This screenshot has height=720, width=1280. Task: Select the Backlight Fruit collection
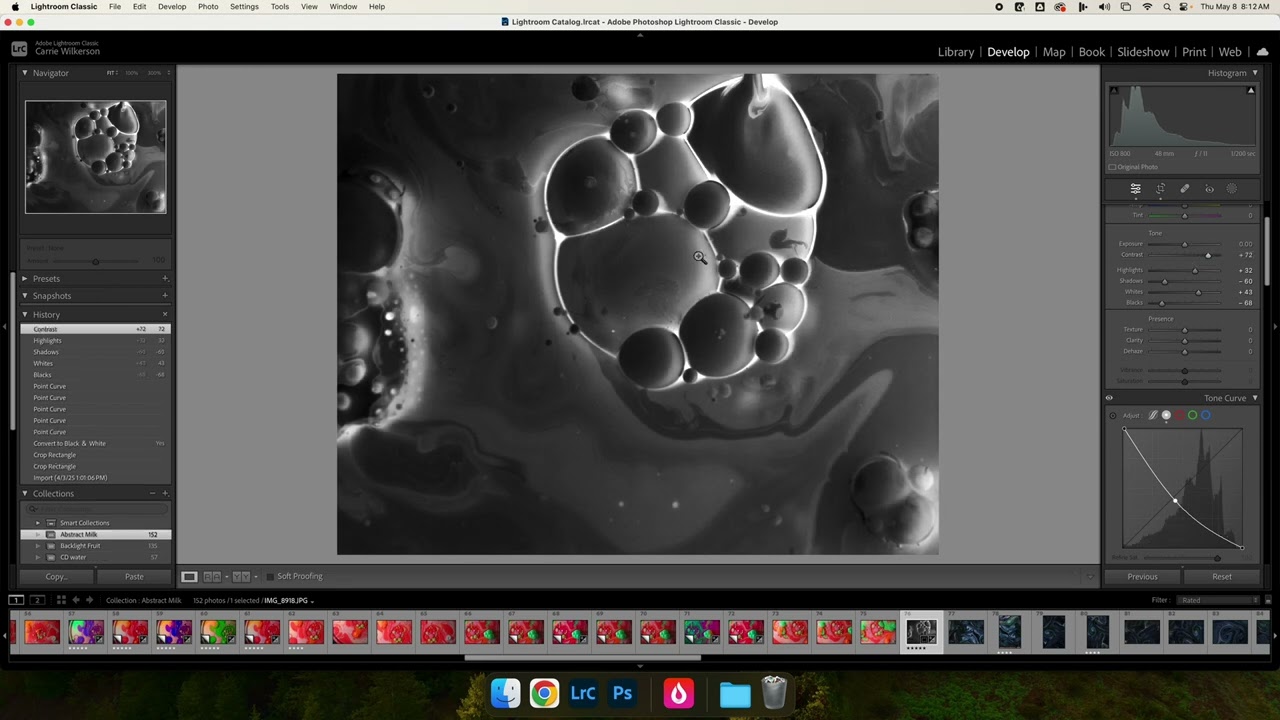pyautogui.click(x=96, y=546)
